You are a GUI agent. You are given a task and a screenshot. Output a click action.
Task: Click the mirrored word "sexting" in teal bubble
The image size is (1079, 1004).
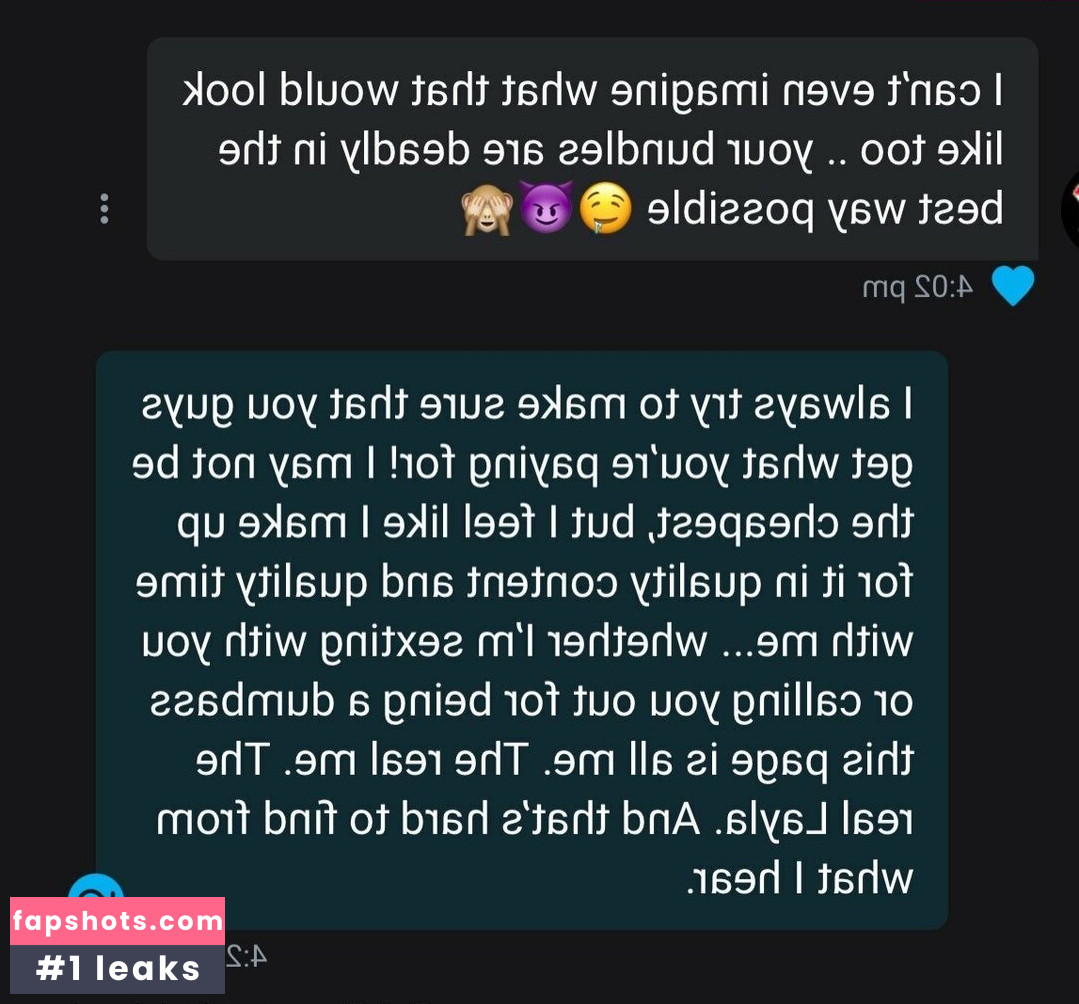point(392,643)
